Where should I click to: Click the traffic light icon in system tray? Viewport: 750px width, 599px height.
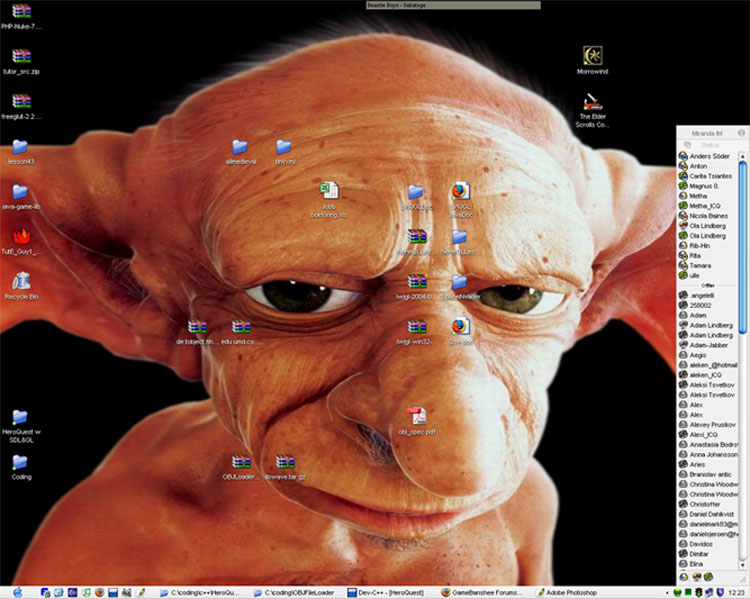(x=698, y=592)
